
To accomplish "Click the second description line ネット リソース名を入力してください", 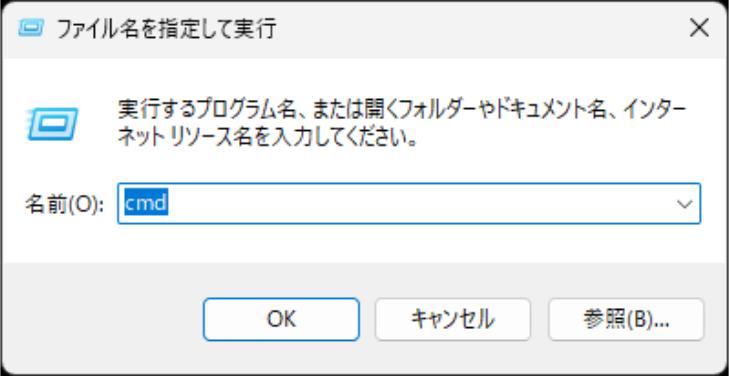I will click(267, 138).
